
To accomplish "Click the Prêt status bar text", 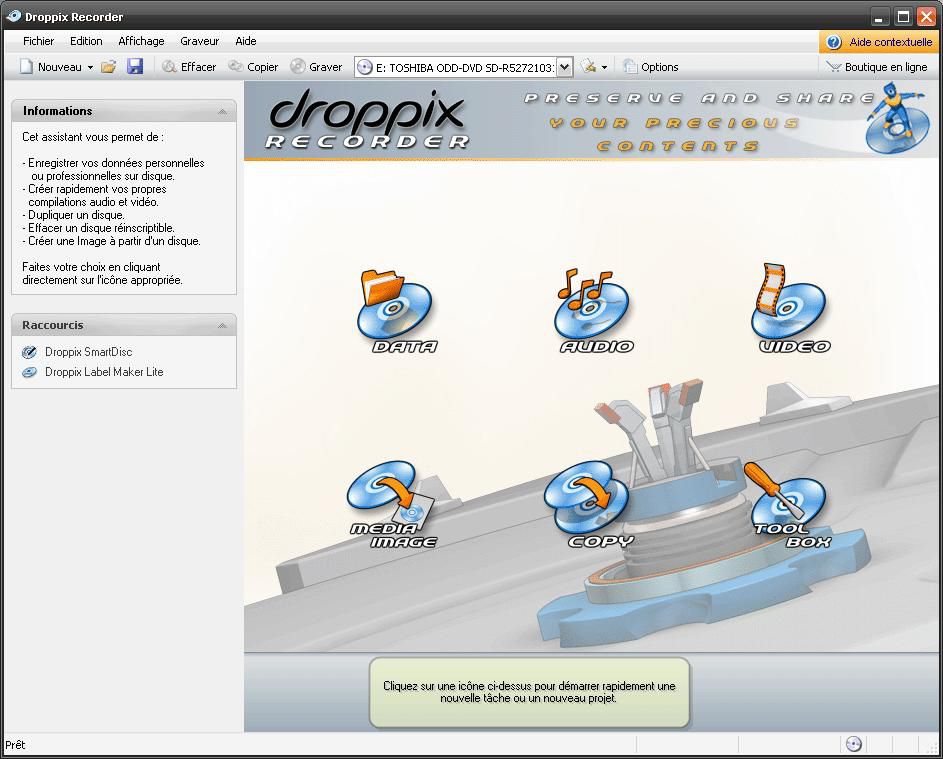I will [x=15, y=745].
